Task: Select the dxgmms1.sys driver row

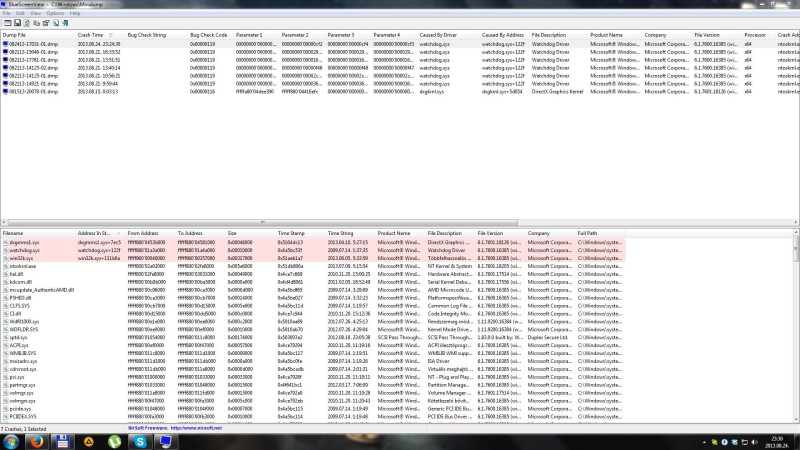Action: click(x=313, y=242)
